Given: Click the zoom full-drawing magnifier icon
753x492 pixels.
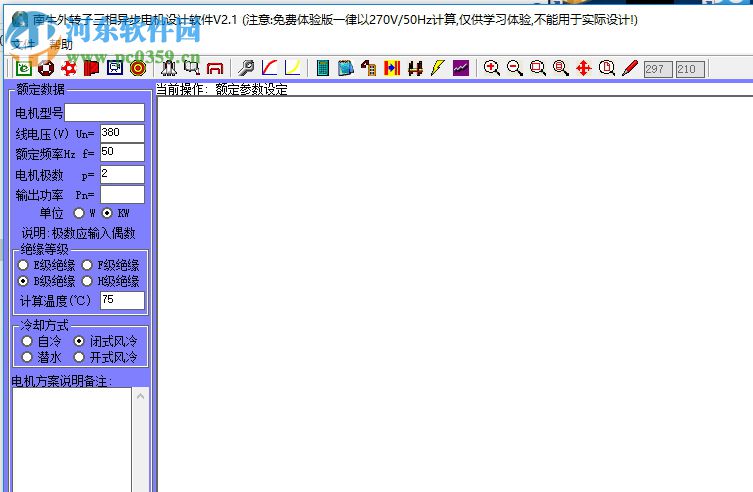Looking at the screenshot, I should [560, 68].
